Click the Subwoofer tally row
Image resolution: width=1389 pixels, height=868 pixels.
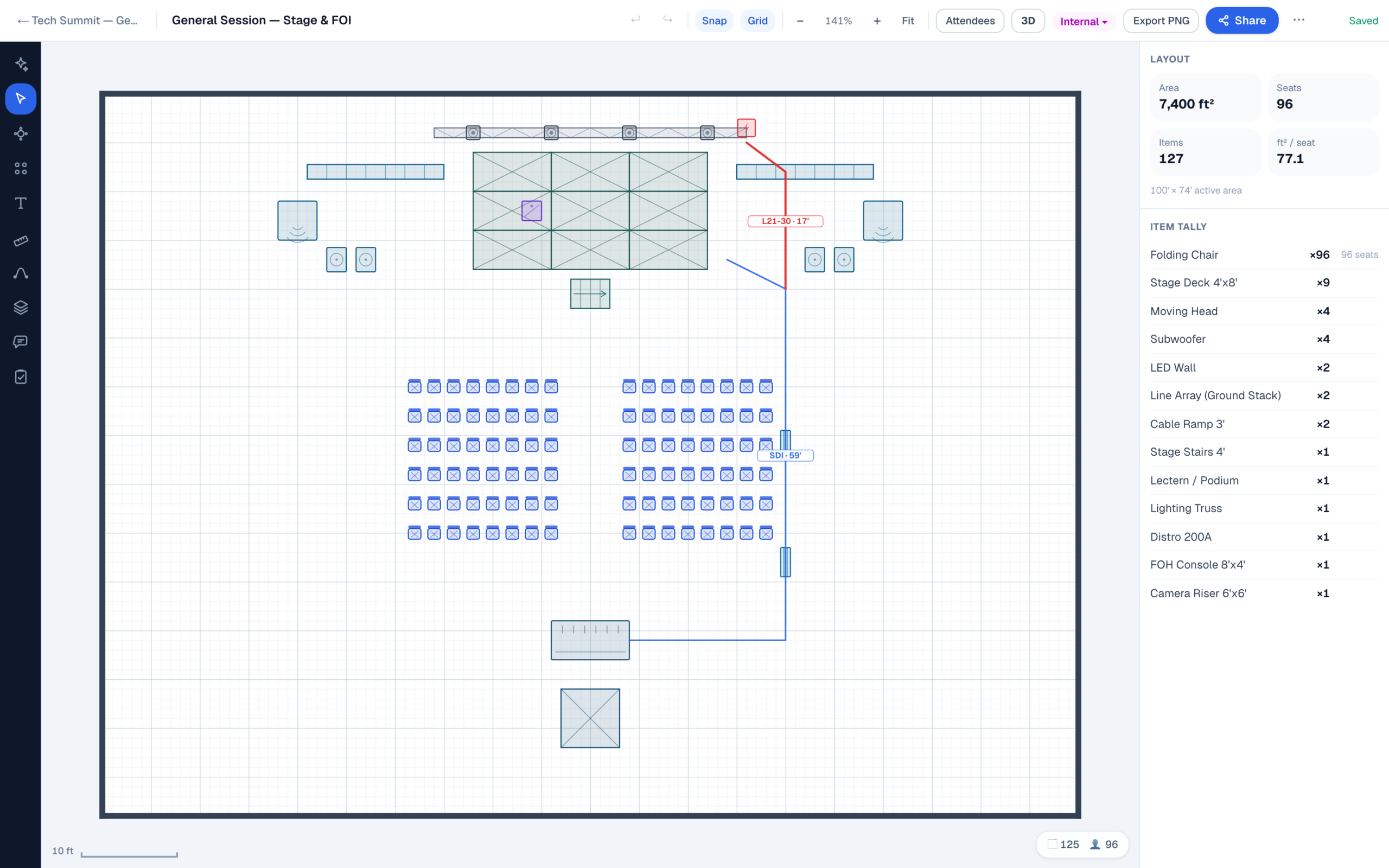(1264, 339)
